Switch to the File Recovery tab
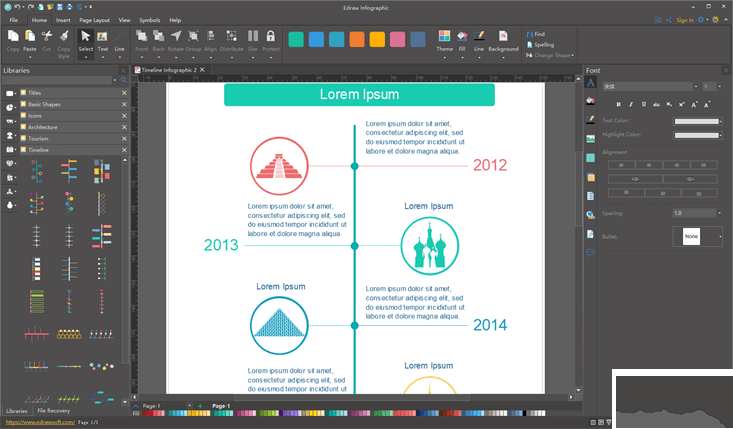Viewport: 733px width, 429px height. coord(54,411)
